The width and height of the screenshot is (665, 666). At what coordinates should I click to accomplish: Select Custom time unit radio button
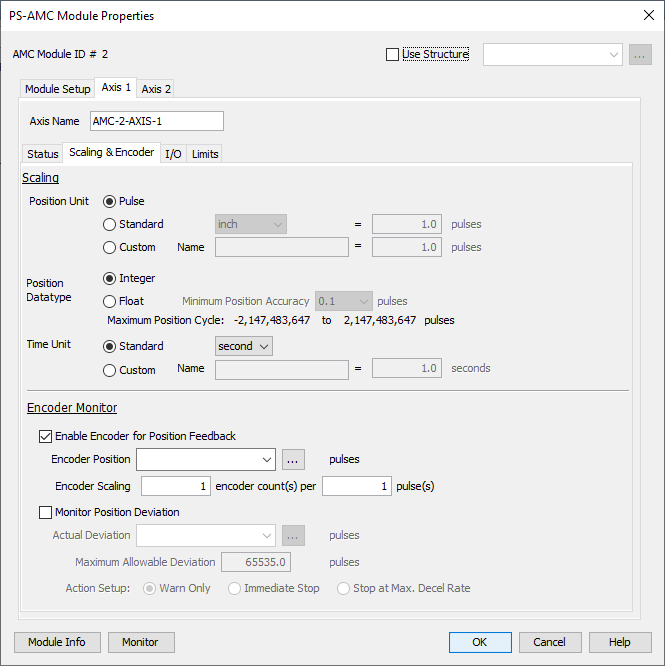[x=110, y=370]
